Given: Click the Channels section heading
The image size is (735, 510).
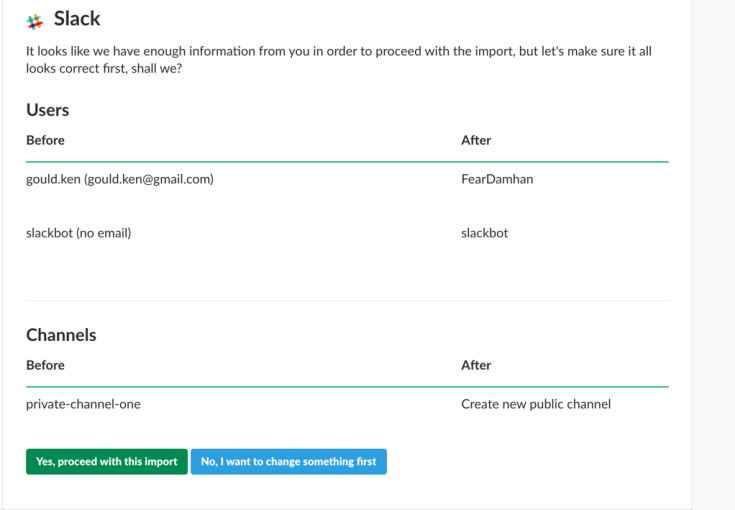Looking at the screenshot, I should coord(60,335).
